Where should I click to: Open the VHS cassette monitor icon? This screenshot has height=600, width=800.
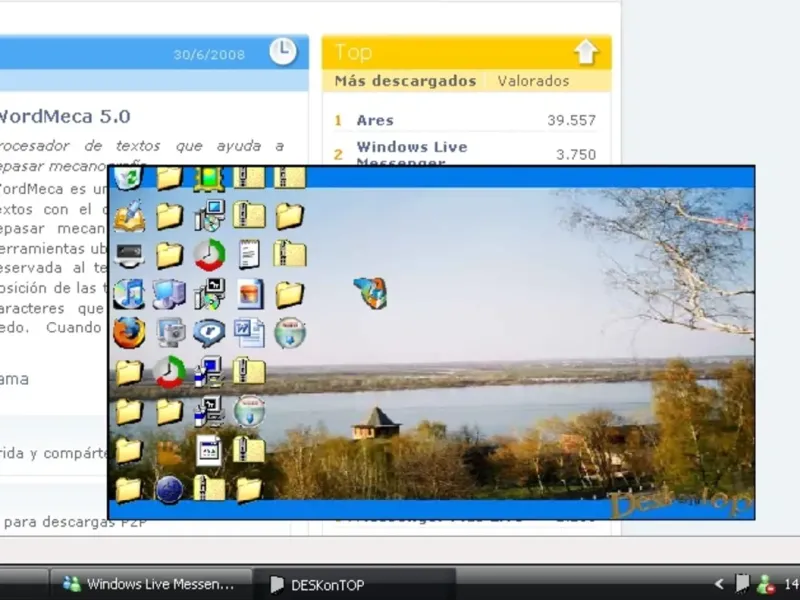(x=129, y=255)
